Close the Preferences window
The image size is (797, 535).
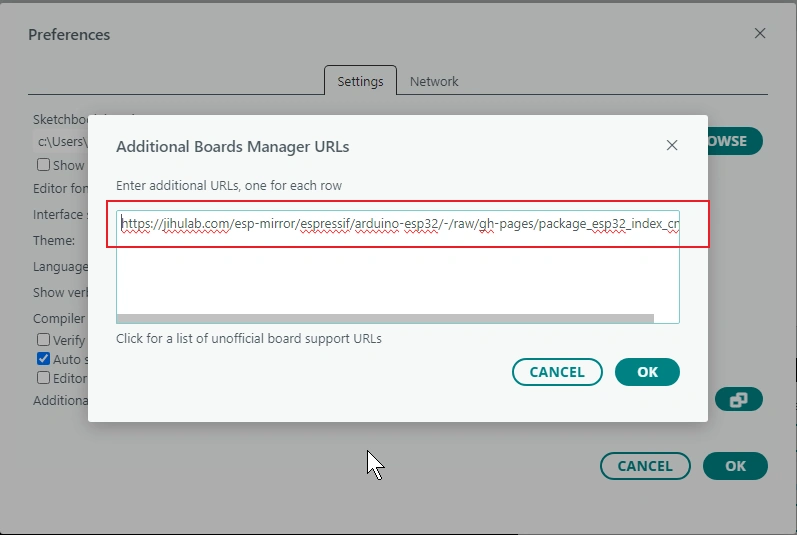pos(760,34)
